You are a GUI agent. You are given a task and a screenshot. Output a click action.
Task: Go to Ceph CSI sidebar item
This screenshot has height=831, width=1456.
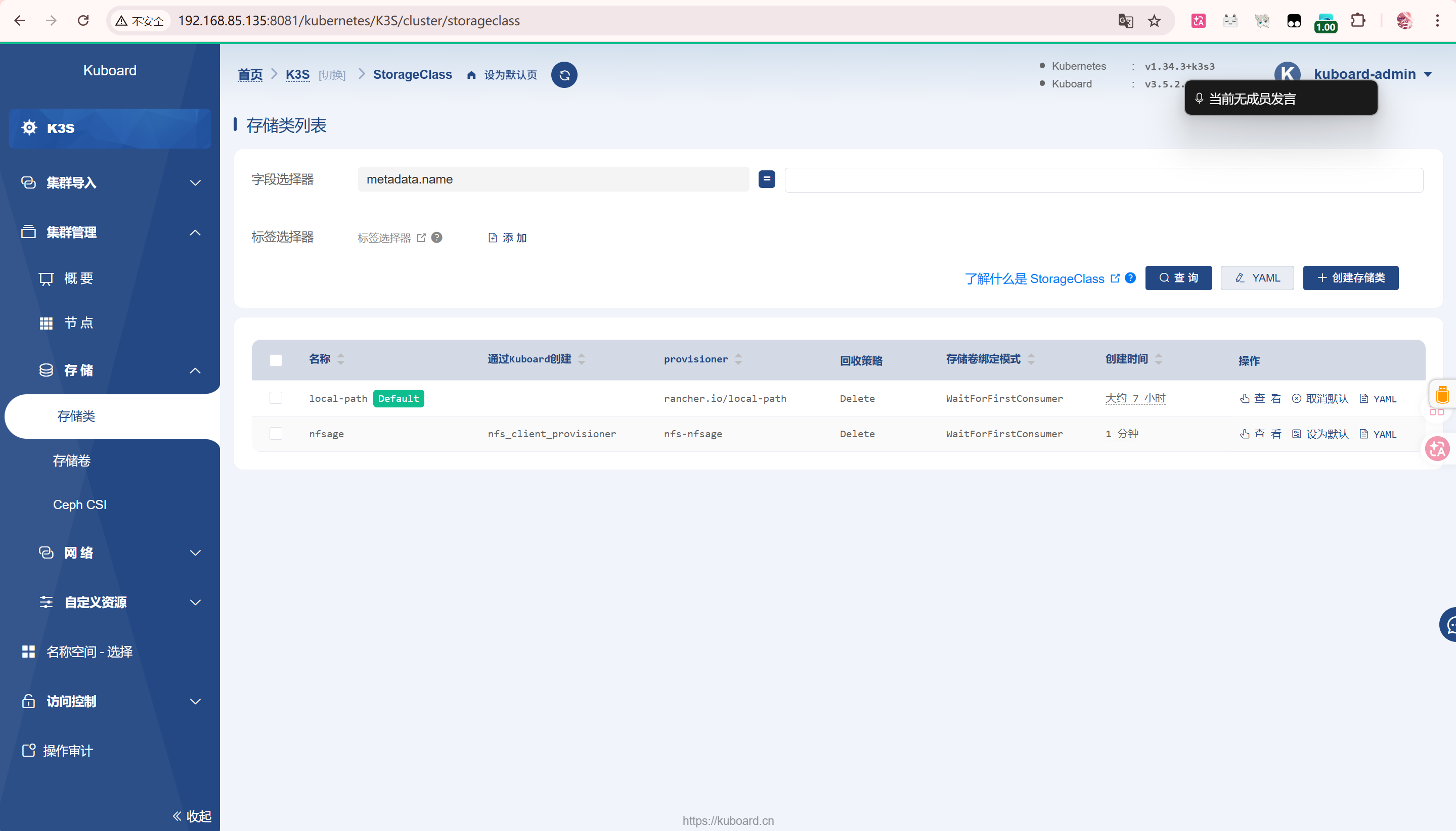pos(80,504)
